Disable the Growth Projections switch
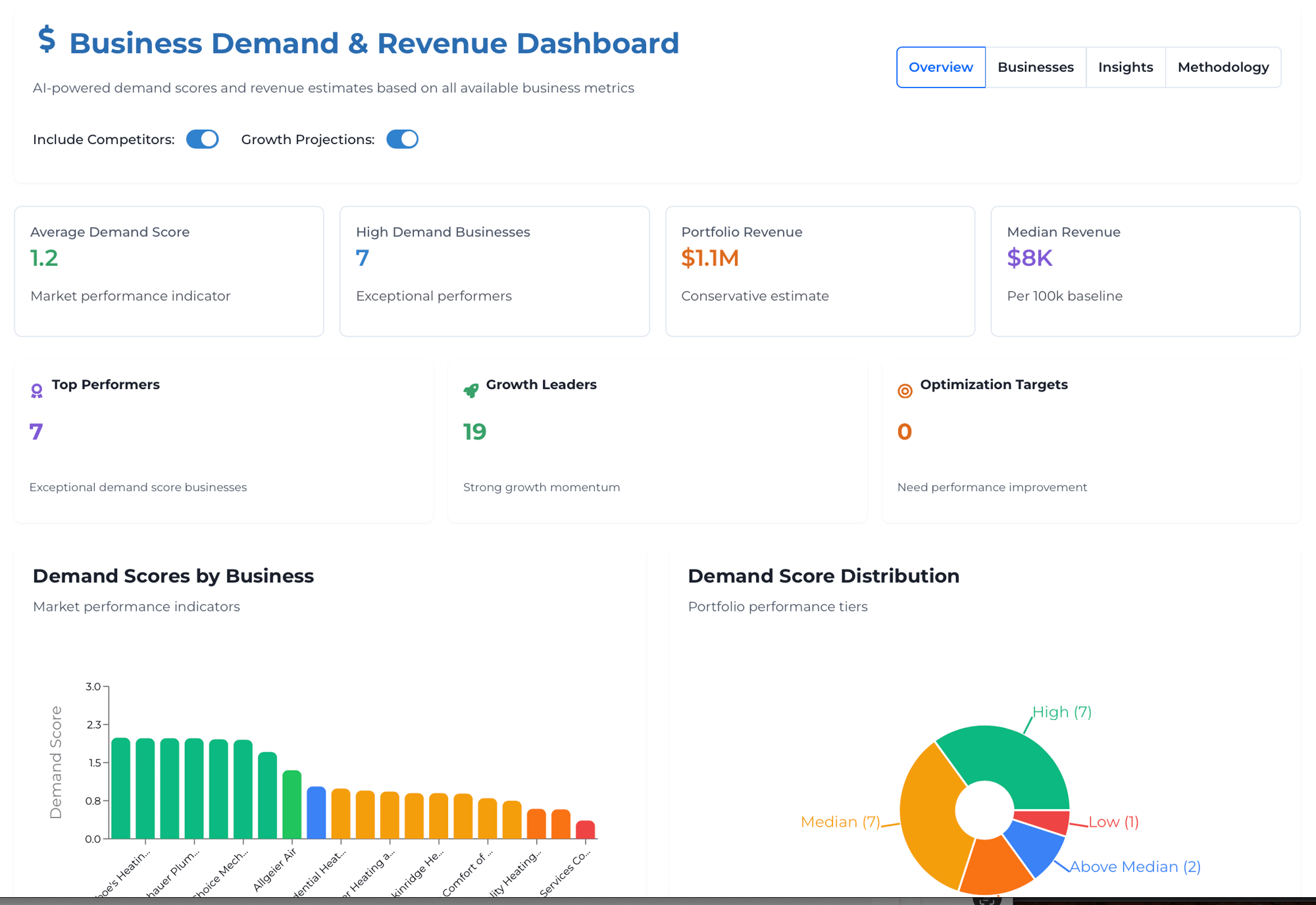 click(402, 140)
